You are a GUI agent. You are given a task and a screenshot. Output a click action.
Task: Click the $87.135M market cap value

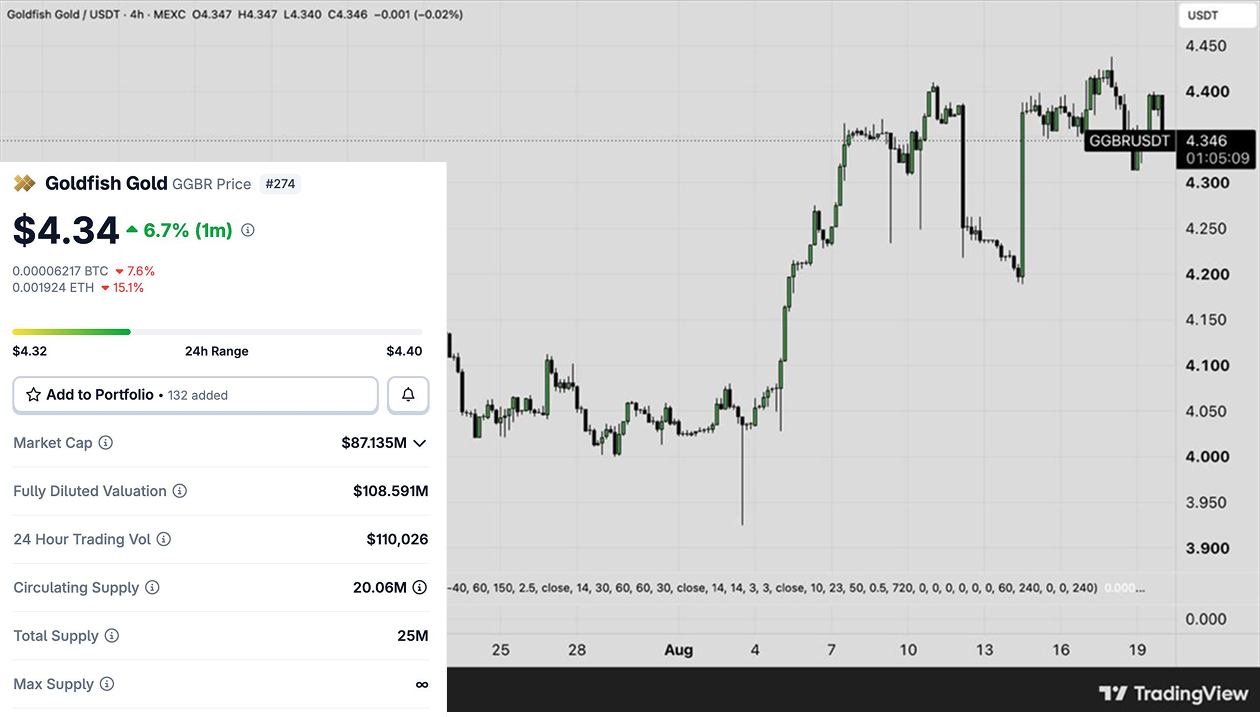coord(374,443)
